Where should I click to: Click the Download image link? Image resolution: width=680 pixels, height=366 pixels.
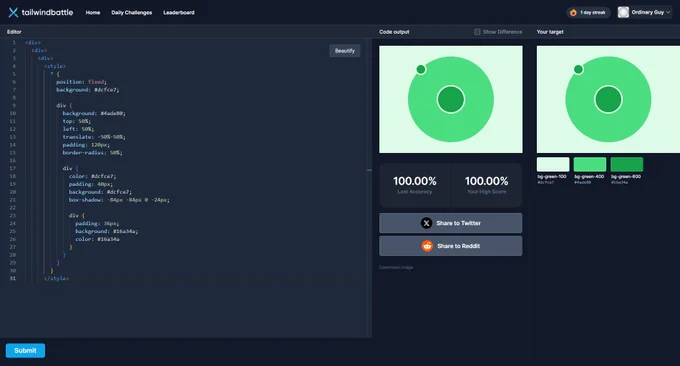point(396,267)
